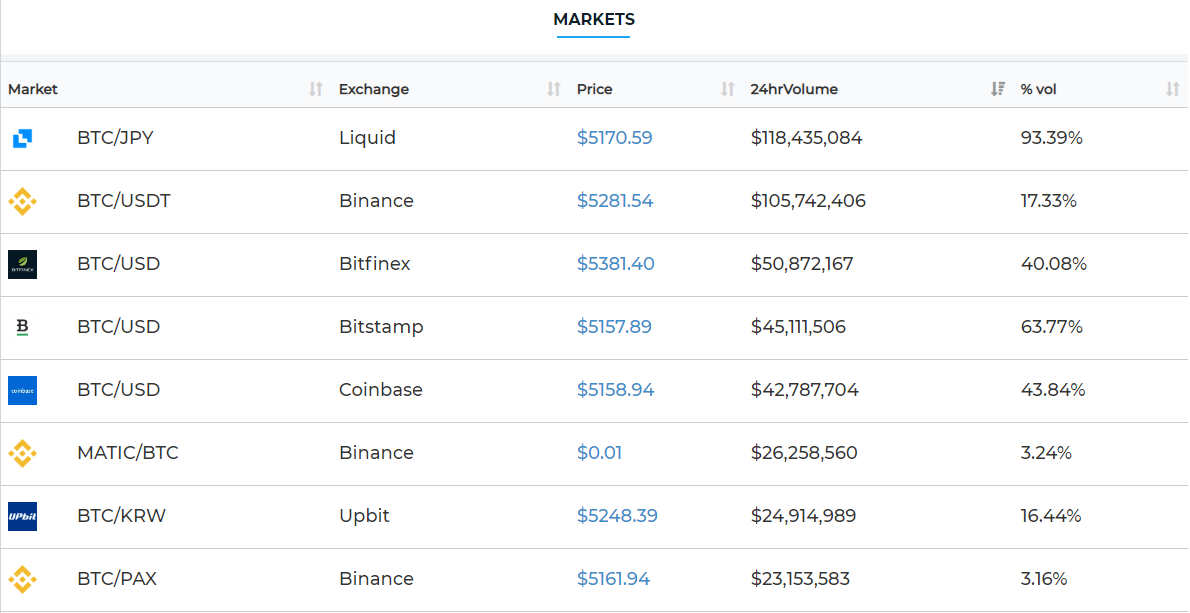Toggle the 24hrVolume descending sort icon
1190x613 pixels.
998,89
